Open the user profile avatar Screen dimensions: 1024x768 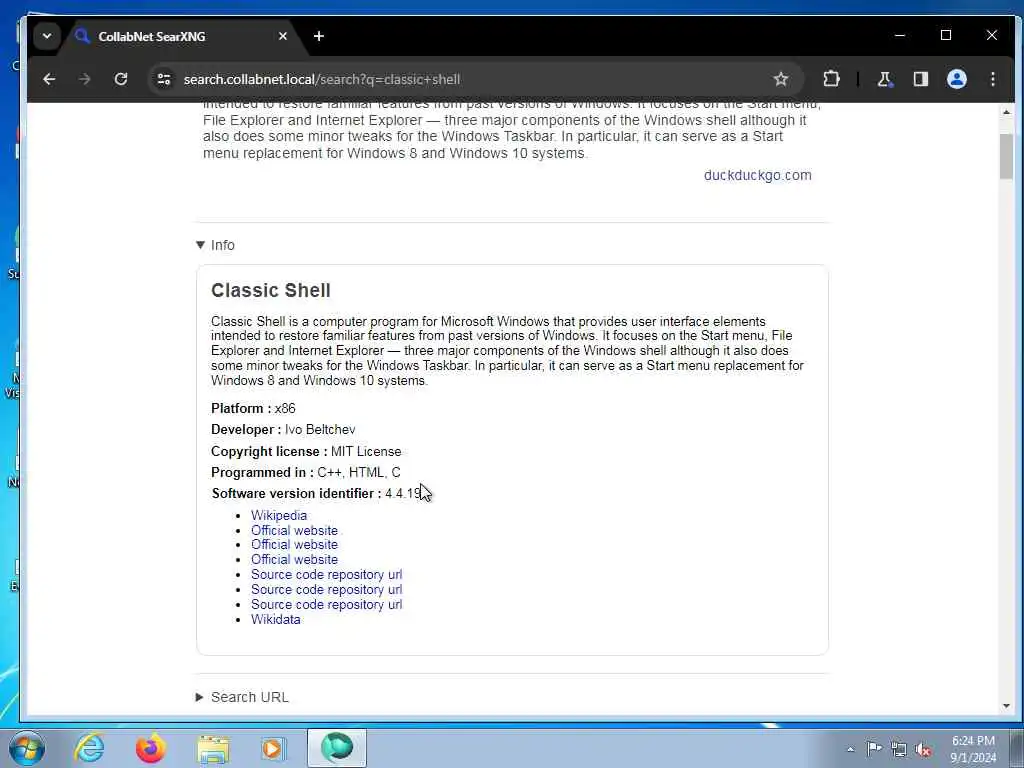pos(957,79)
